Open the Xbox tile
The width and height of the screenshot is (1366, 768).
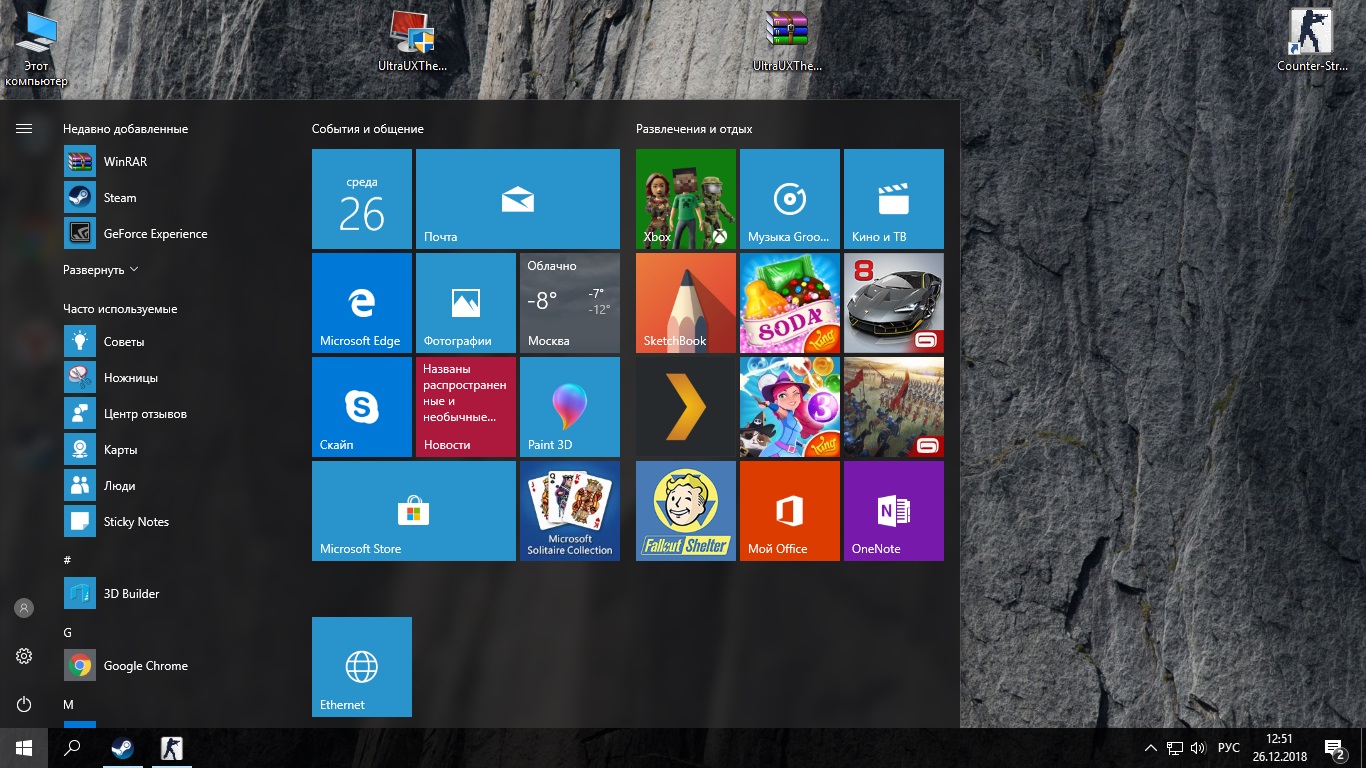tap(686, 199)
